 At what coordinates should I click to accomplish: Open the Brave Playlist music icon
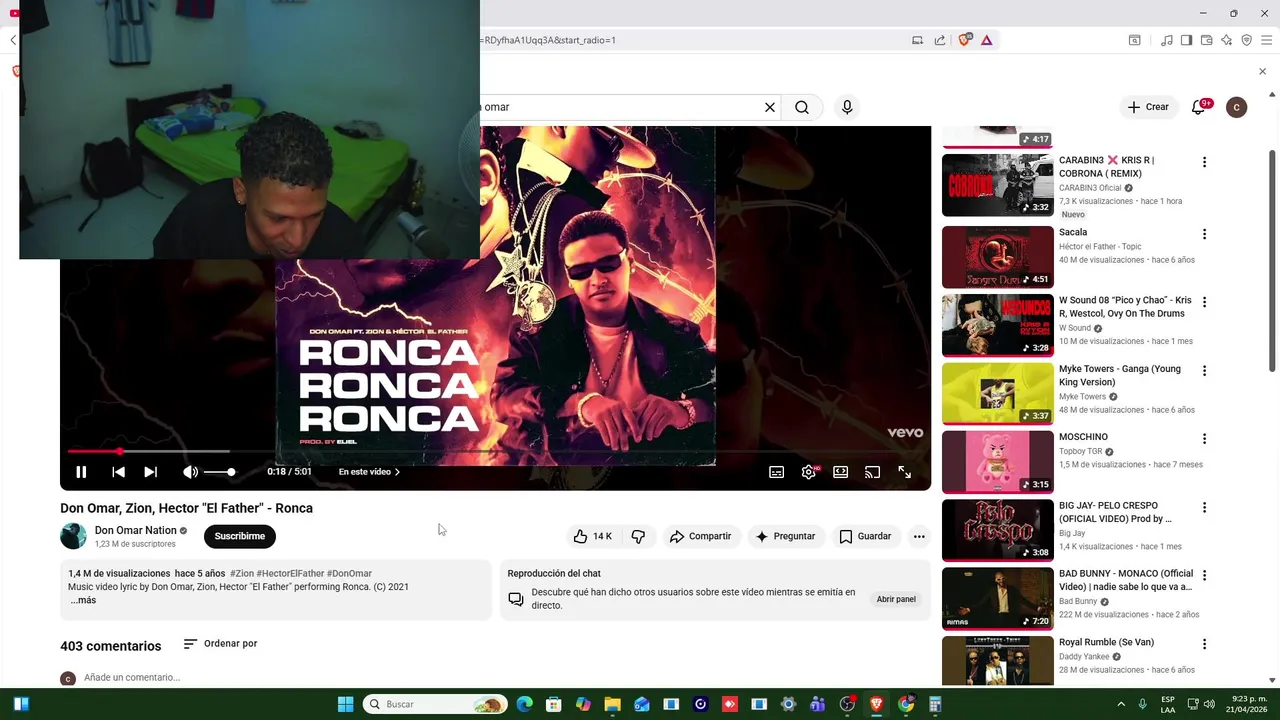click(1166, 40)
